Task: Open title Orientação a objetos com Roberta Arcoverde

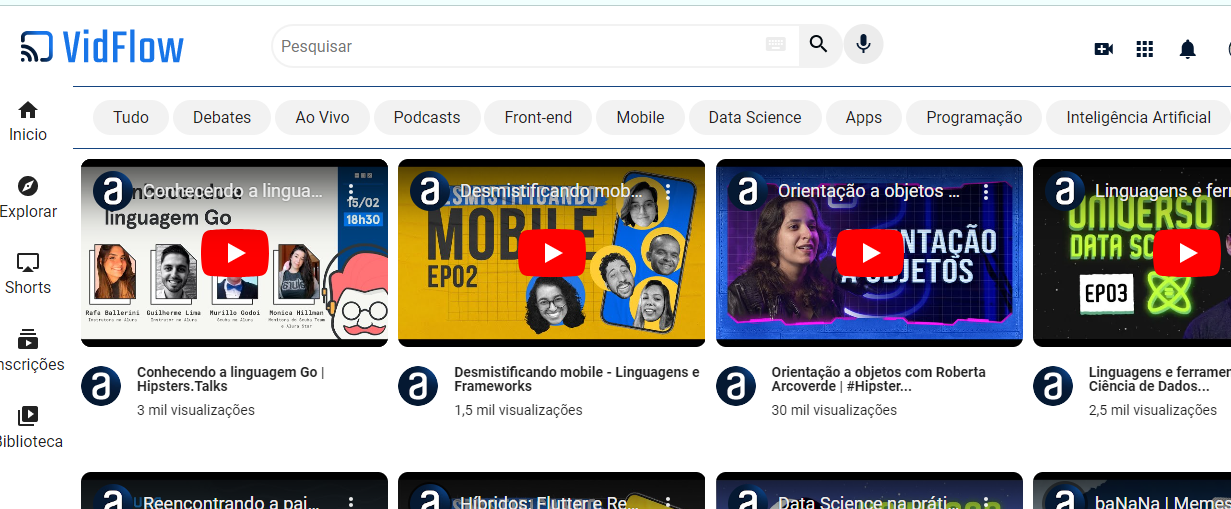Action: pos(878,379)
